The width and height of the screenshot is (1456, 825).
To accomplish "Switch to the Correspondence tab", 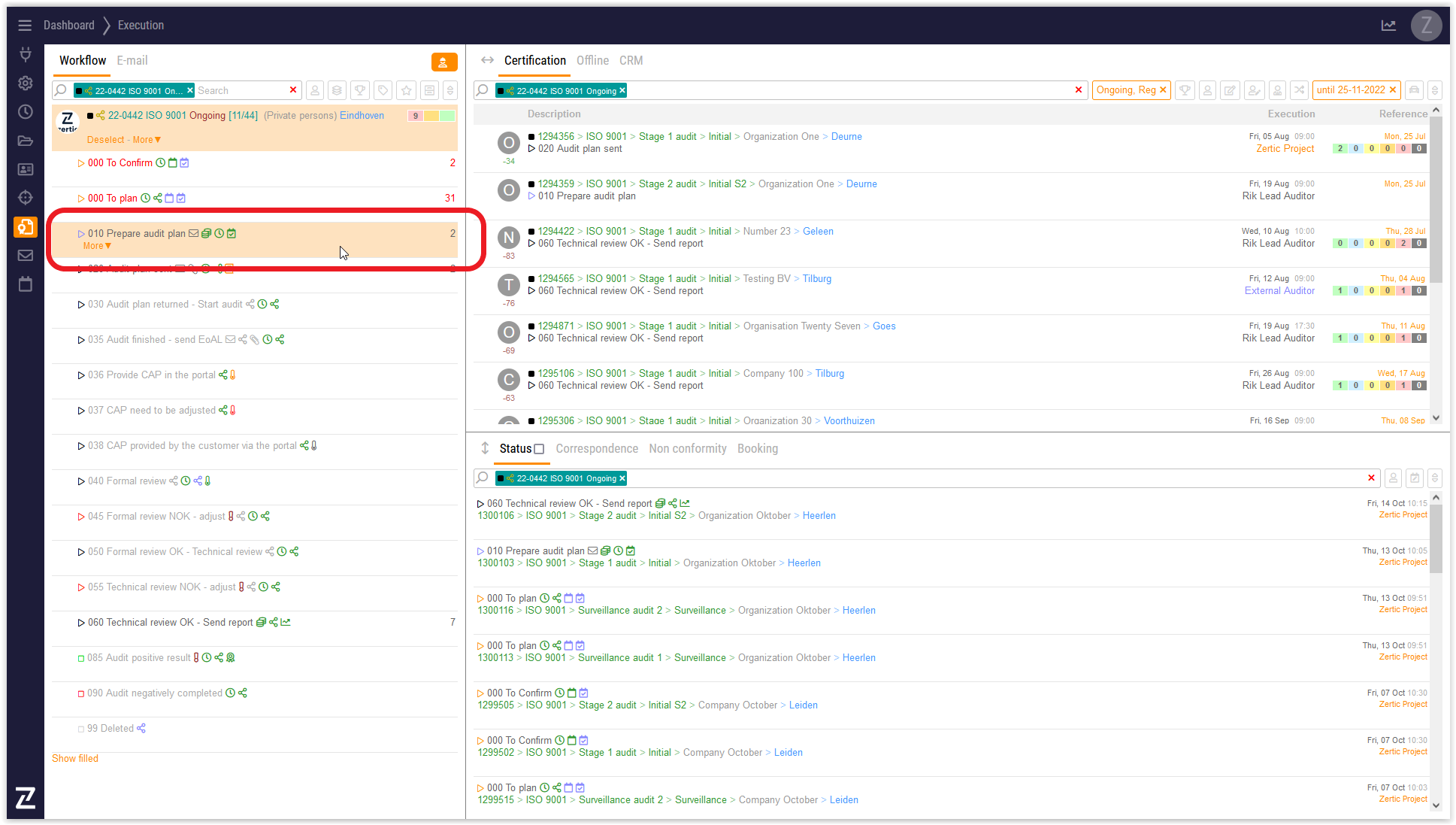I will pos(596,449).
